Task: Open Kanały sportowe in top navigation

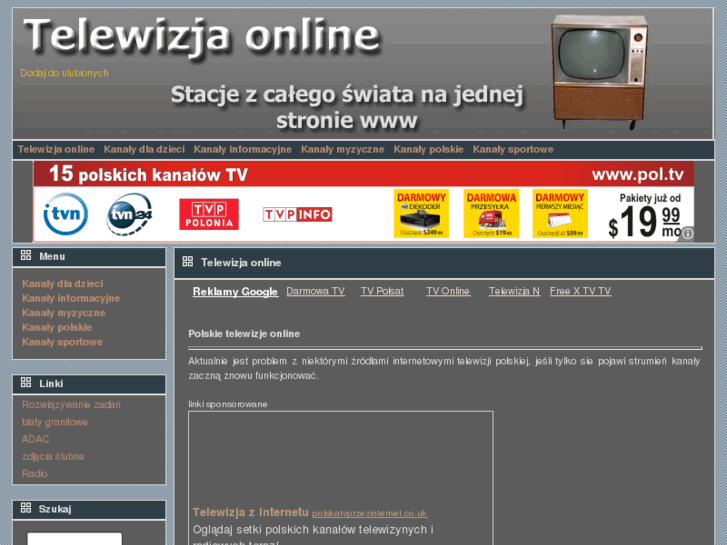Action: (513, 149)
